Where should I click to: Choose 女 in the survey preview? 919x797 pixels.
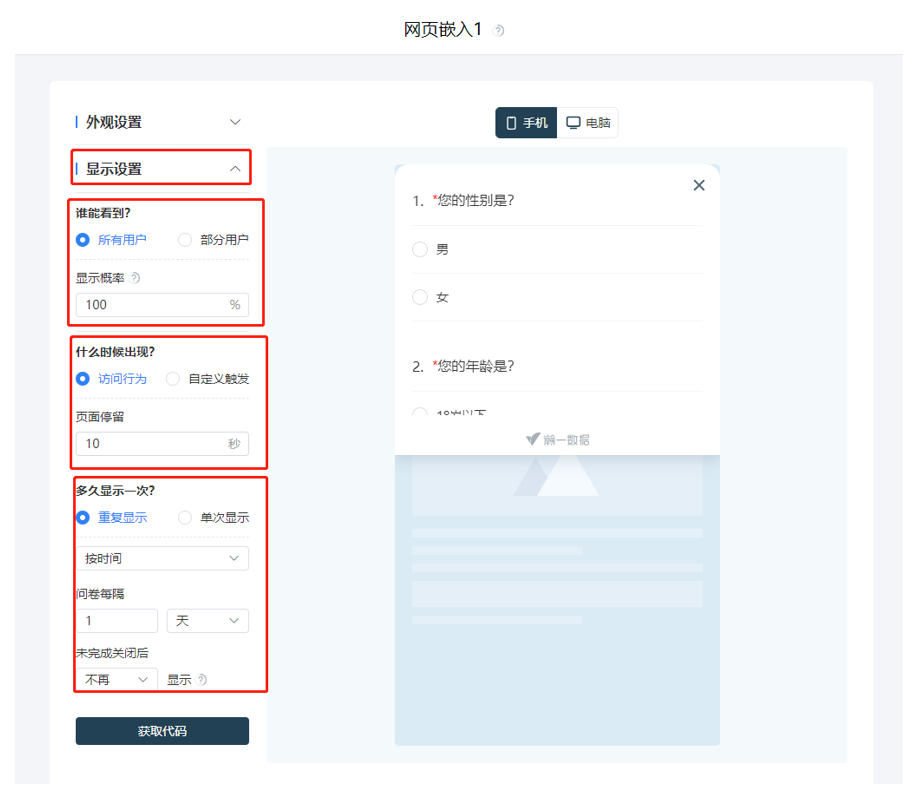[431, 297]
